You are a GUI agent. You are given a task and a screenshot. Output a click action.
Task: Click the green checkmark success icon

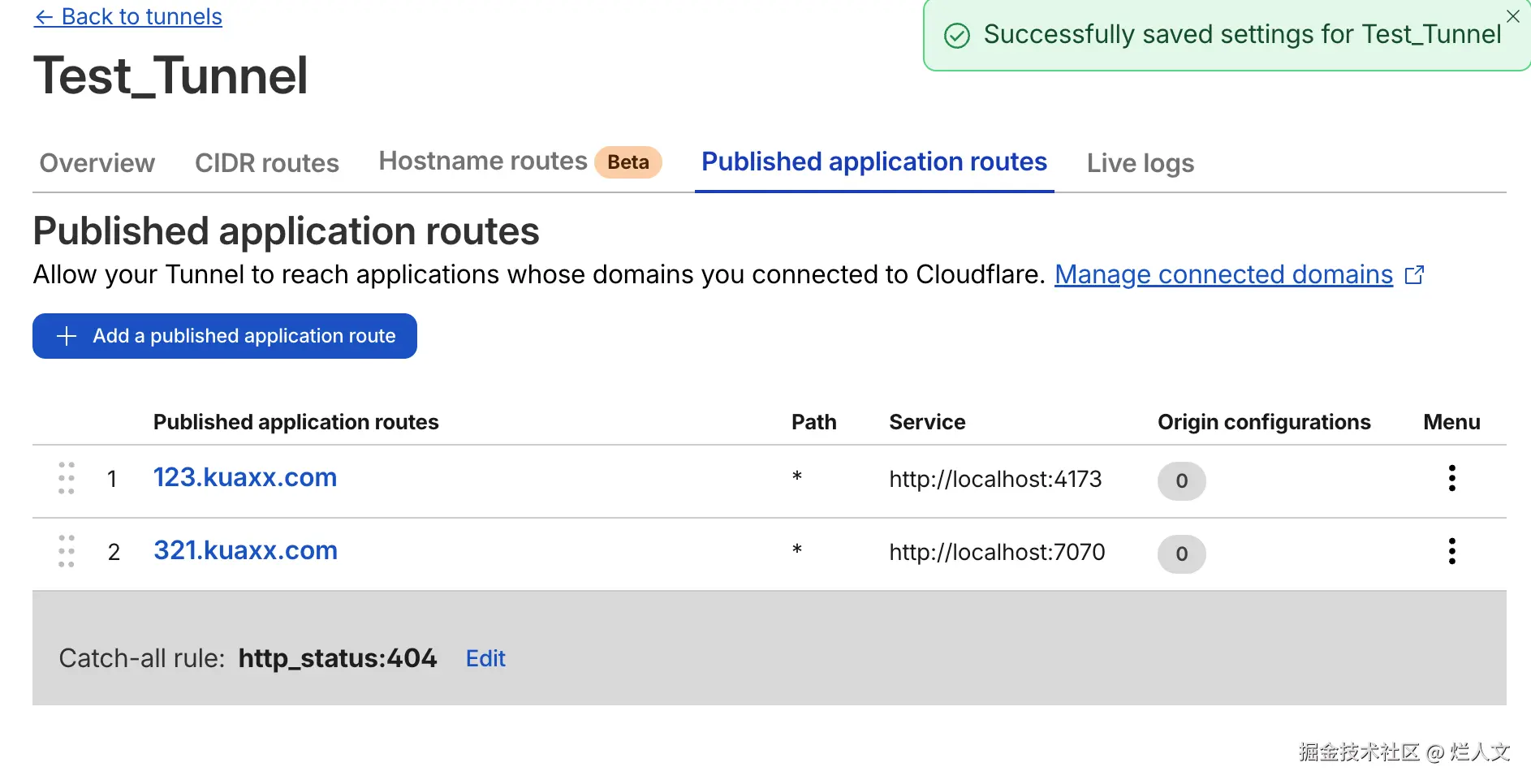957,36
